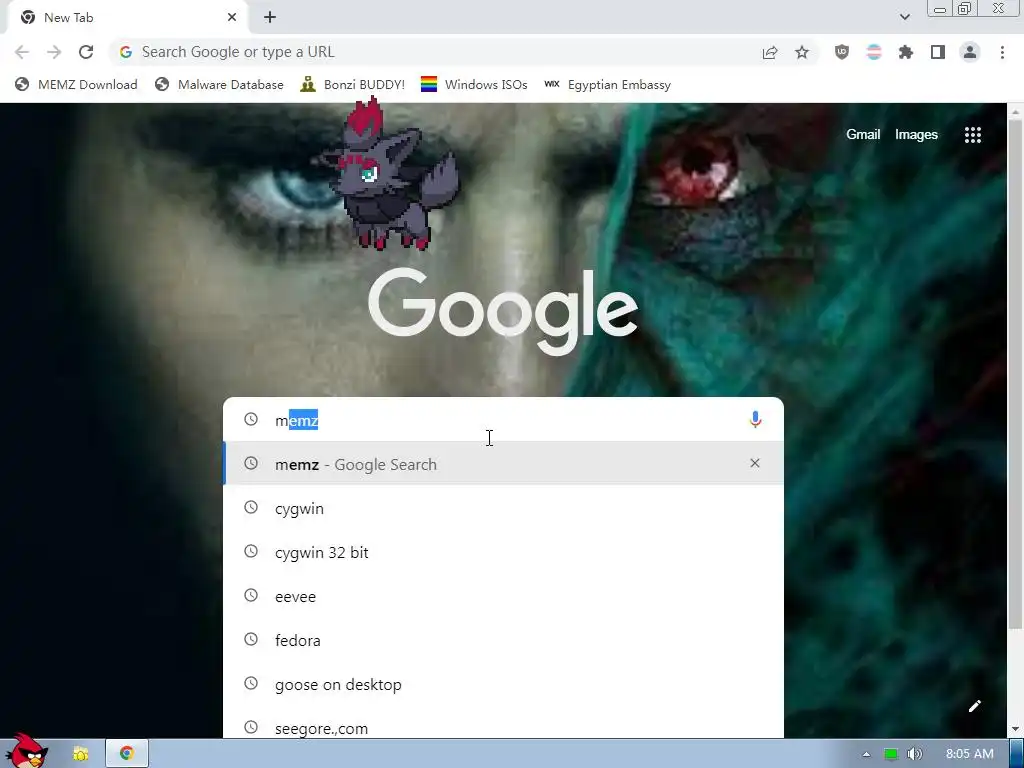The width and height of the screenshot is (1024, 768).
Task: Toggle the side panel icon
Action: click(938, 52)
